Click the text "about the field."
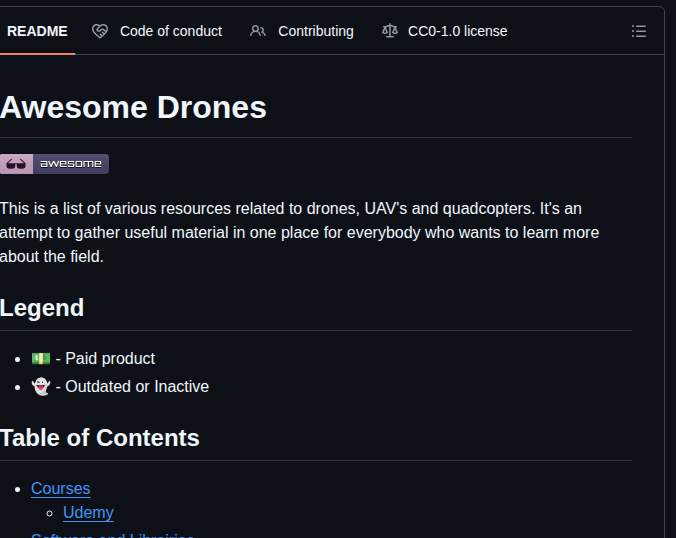 pyautogui.click(x=52, y=256)
